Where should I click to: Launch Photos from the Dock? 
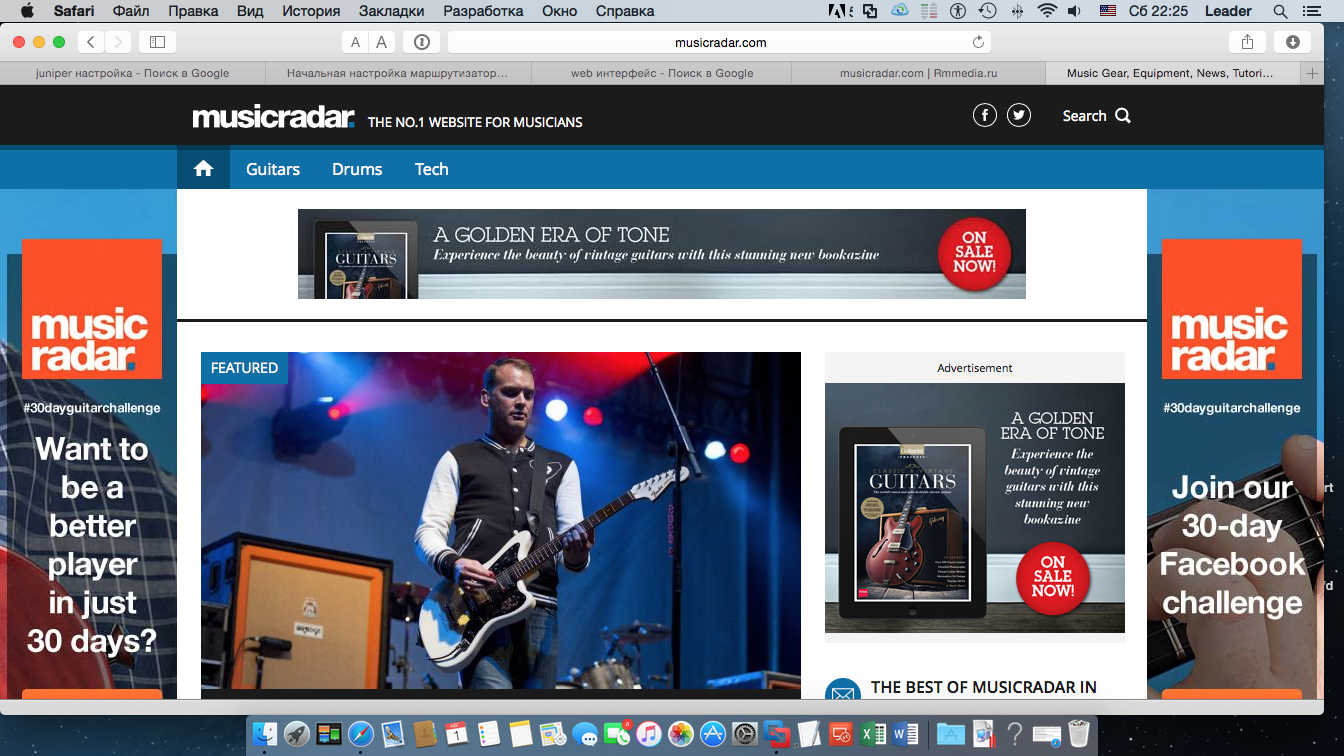click(681, 735)
